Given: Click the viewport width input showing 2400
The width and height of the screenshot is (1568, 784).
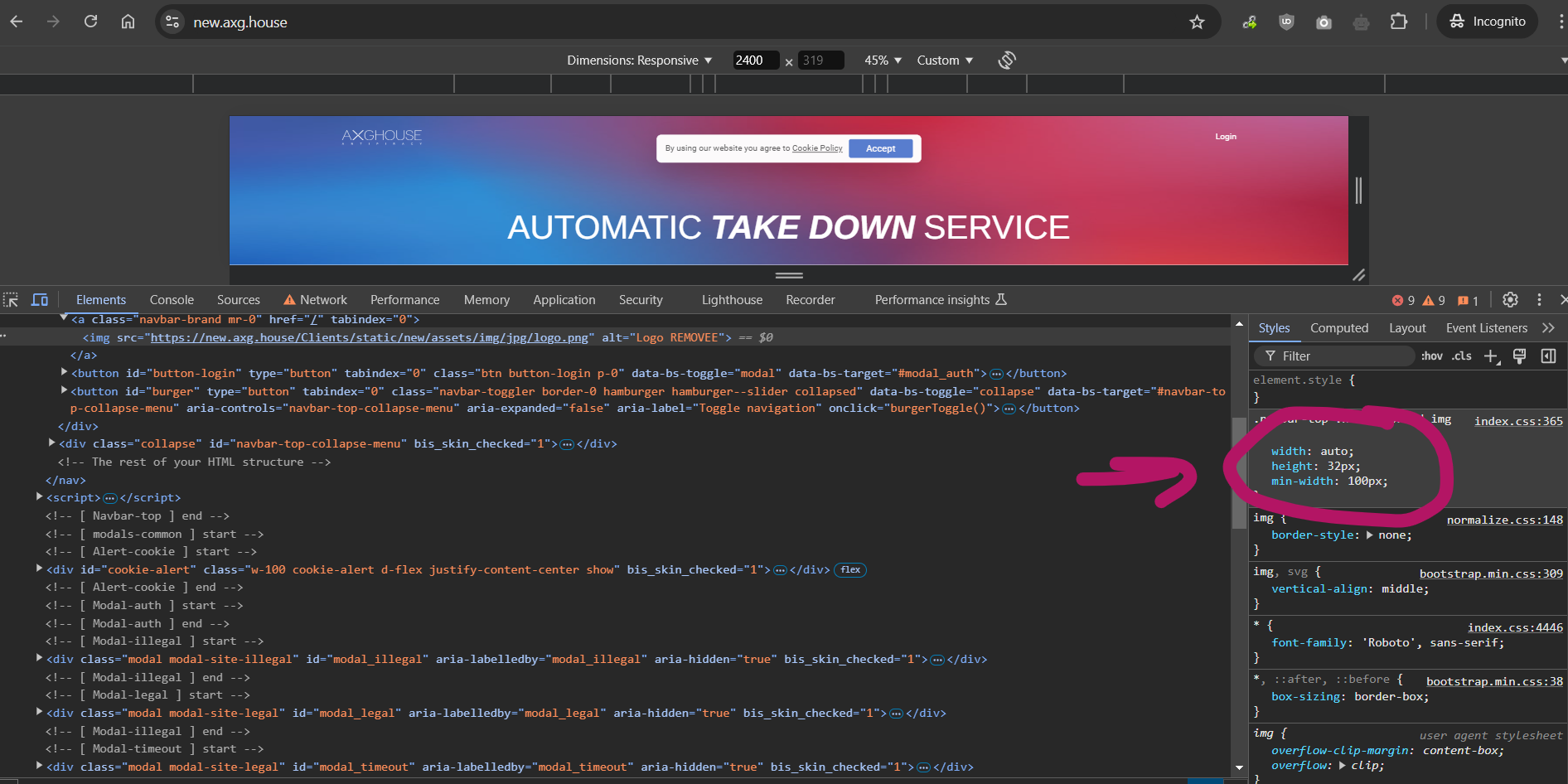Looking at the screenshot, I should point(754,60).
